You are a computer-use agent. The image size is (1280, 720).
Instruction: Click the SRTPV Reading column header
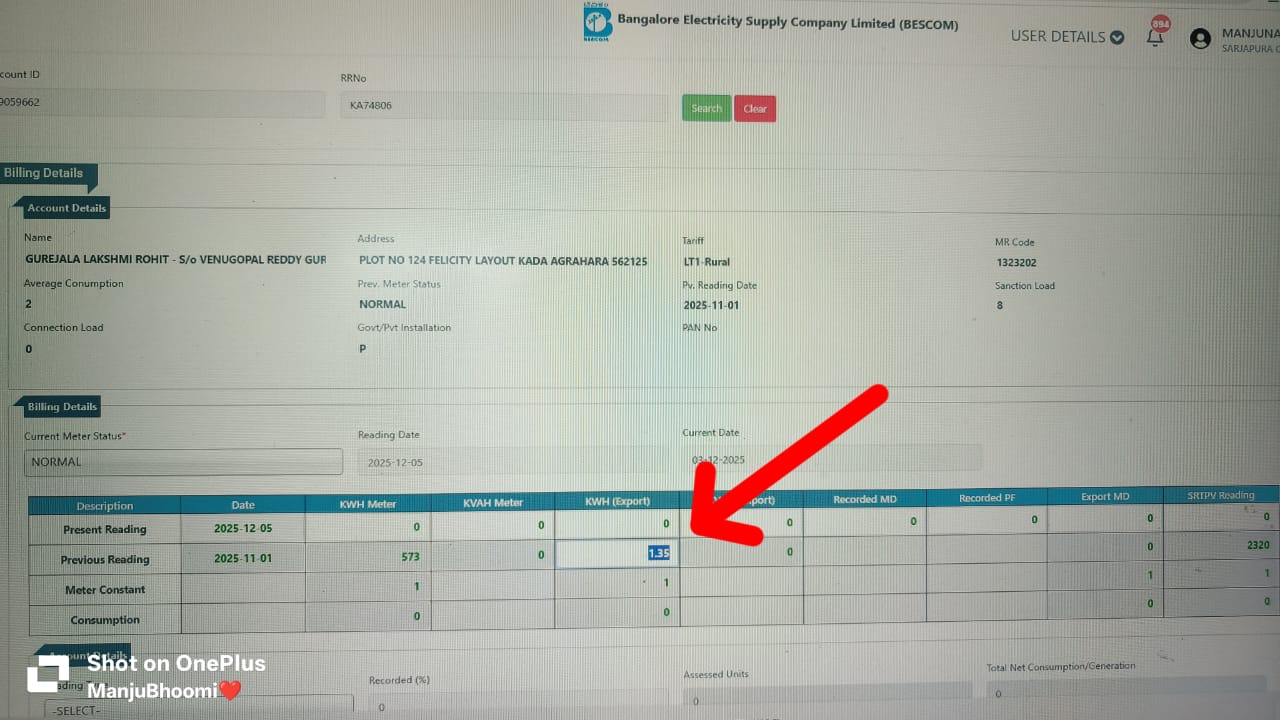click(1220, 495)
